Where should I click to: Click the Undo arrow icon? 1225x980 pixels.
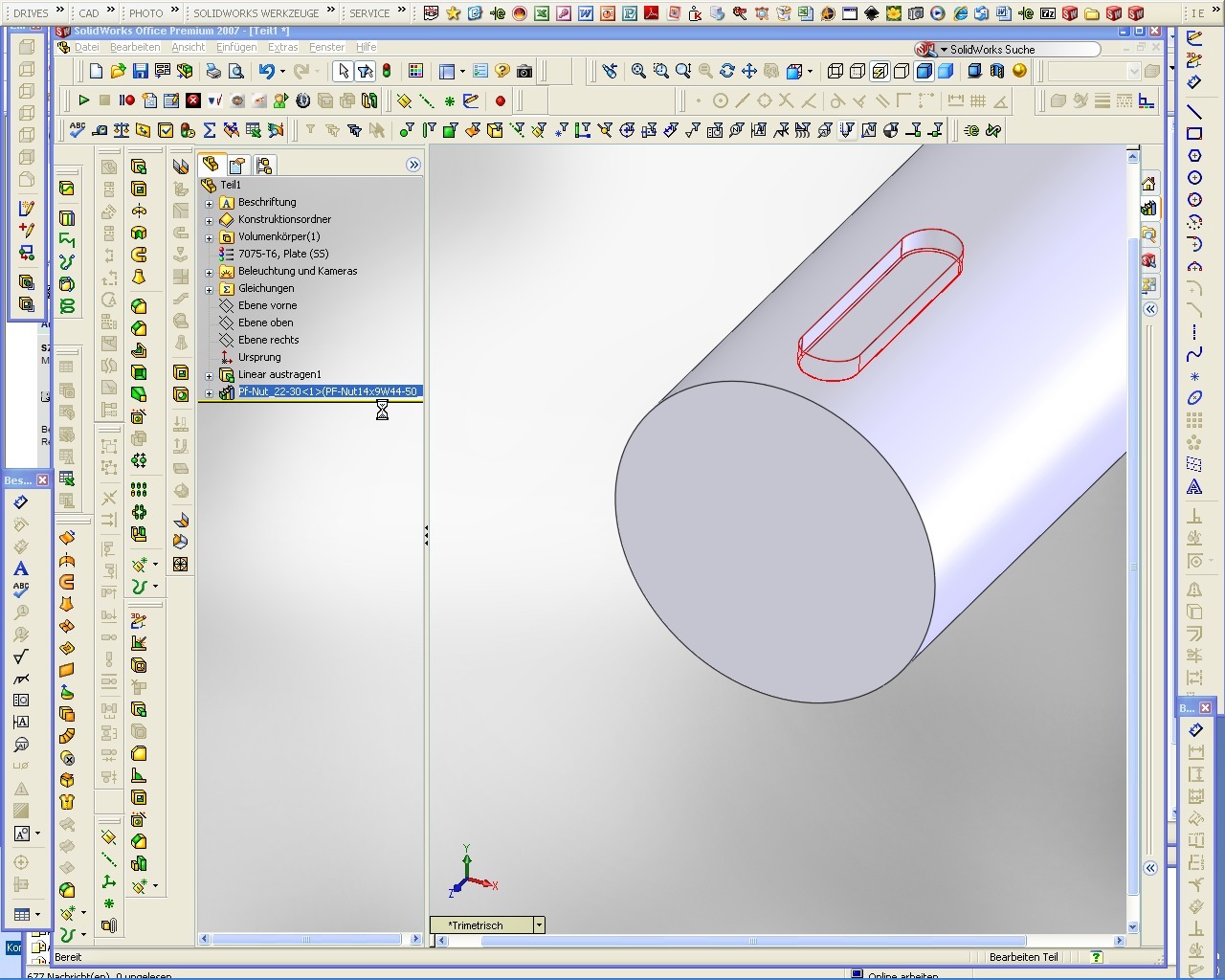point(266,72)
